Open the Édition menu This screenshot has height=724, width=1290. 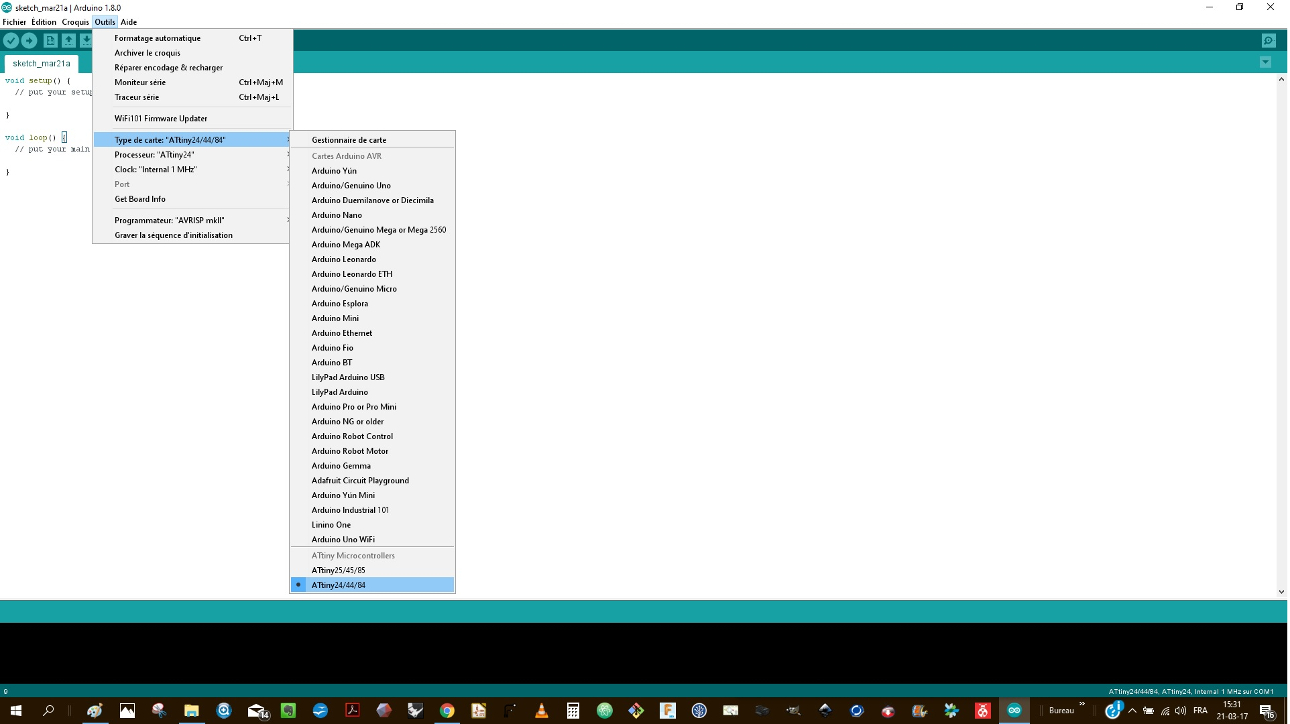pos(44,22)
